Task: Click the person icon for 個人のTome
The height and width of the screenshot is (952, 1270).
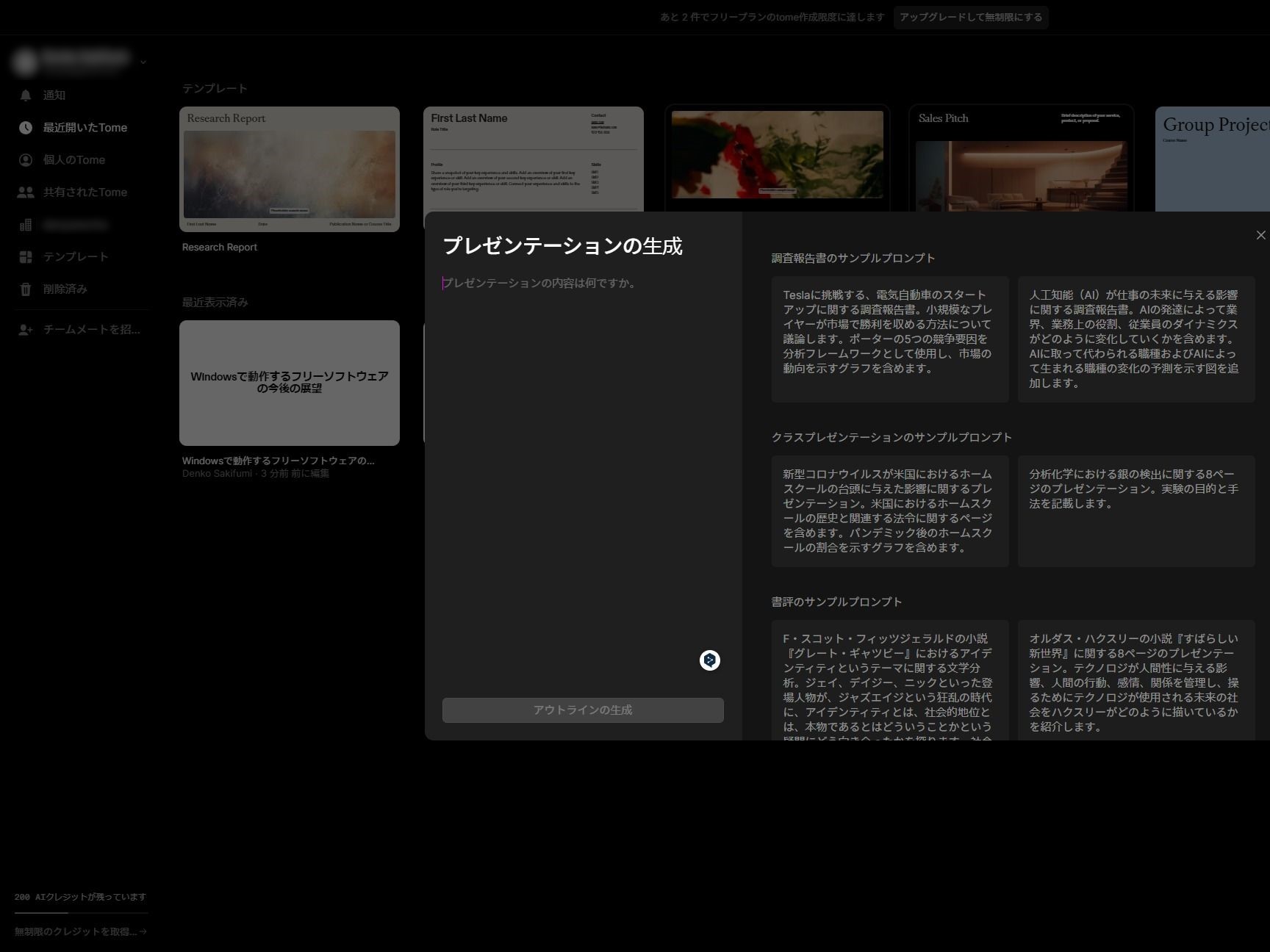Action: [x=26, y=159]
